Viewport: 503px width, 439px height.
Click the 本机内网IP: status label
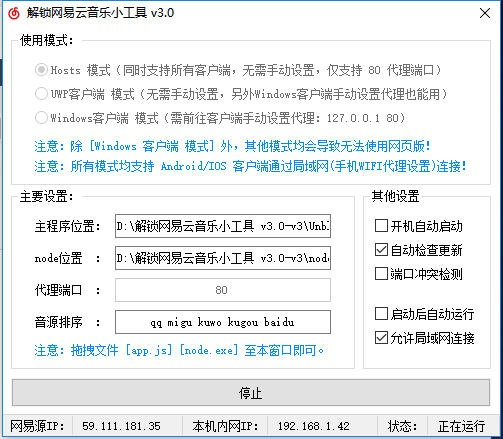[x=225, y=426]
